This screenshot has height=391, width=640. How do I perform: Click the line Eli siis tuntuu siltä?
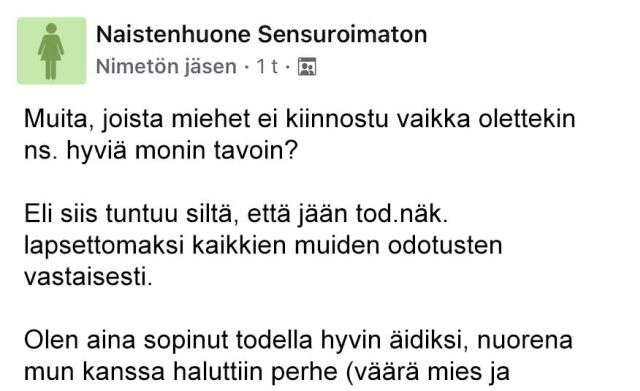pos(236,214)
